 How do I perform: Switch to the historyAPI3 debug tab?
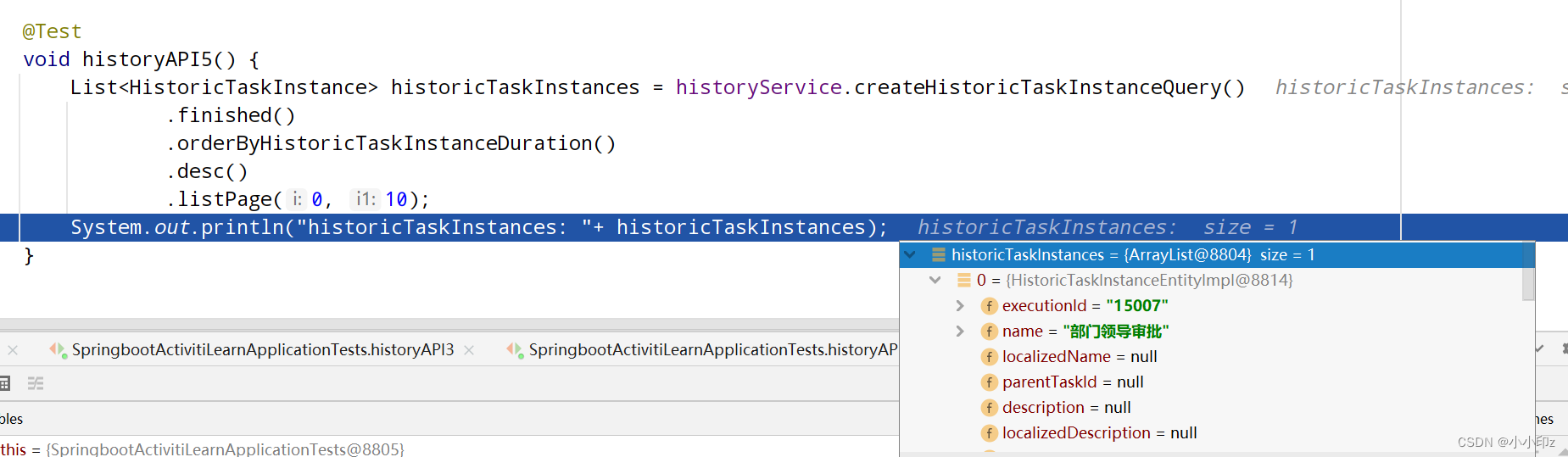pos(263,349)
